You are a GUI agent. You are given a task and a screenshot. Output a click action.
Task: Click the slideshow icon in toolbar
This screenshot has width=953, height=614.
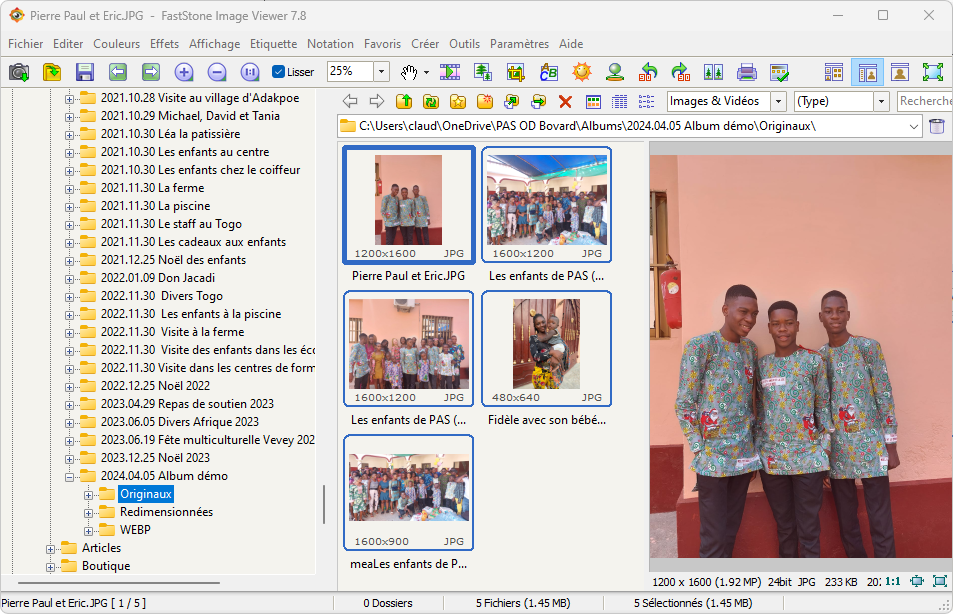point(450,72)
